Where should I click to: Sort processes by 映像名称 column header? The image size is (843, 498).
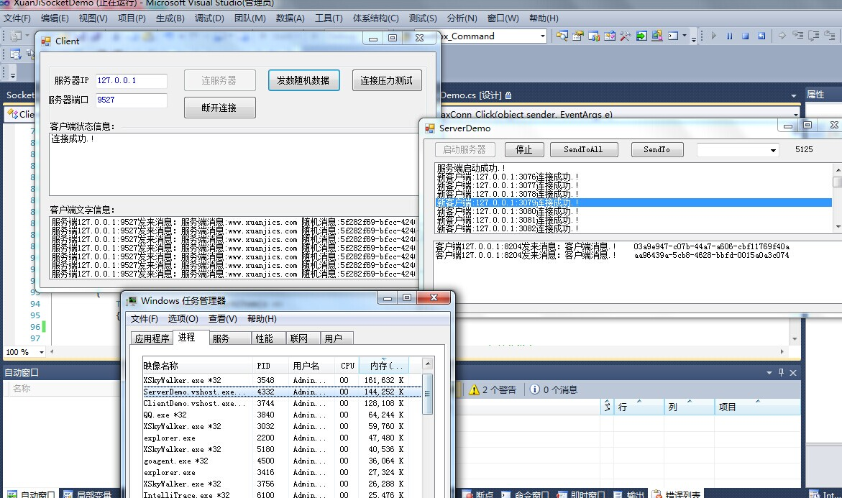point(197,366)
